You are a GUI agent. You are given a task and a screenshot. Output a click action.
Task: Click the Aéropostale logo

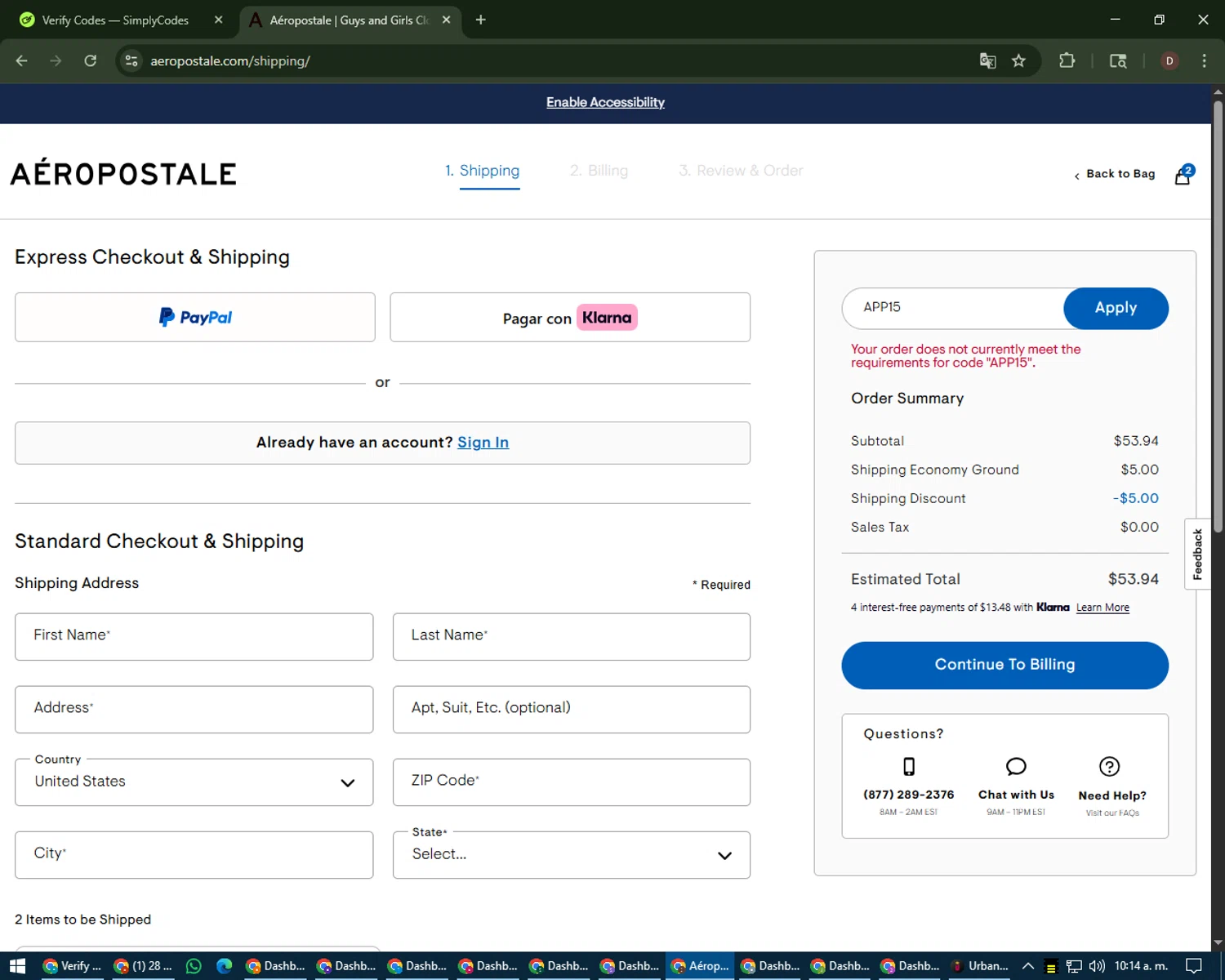[123, 173]
